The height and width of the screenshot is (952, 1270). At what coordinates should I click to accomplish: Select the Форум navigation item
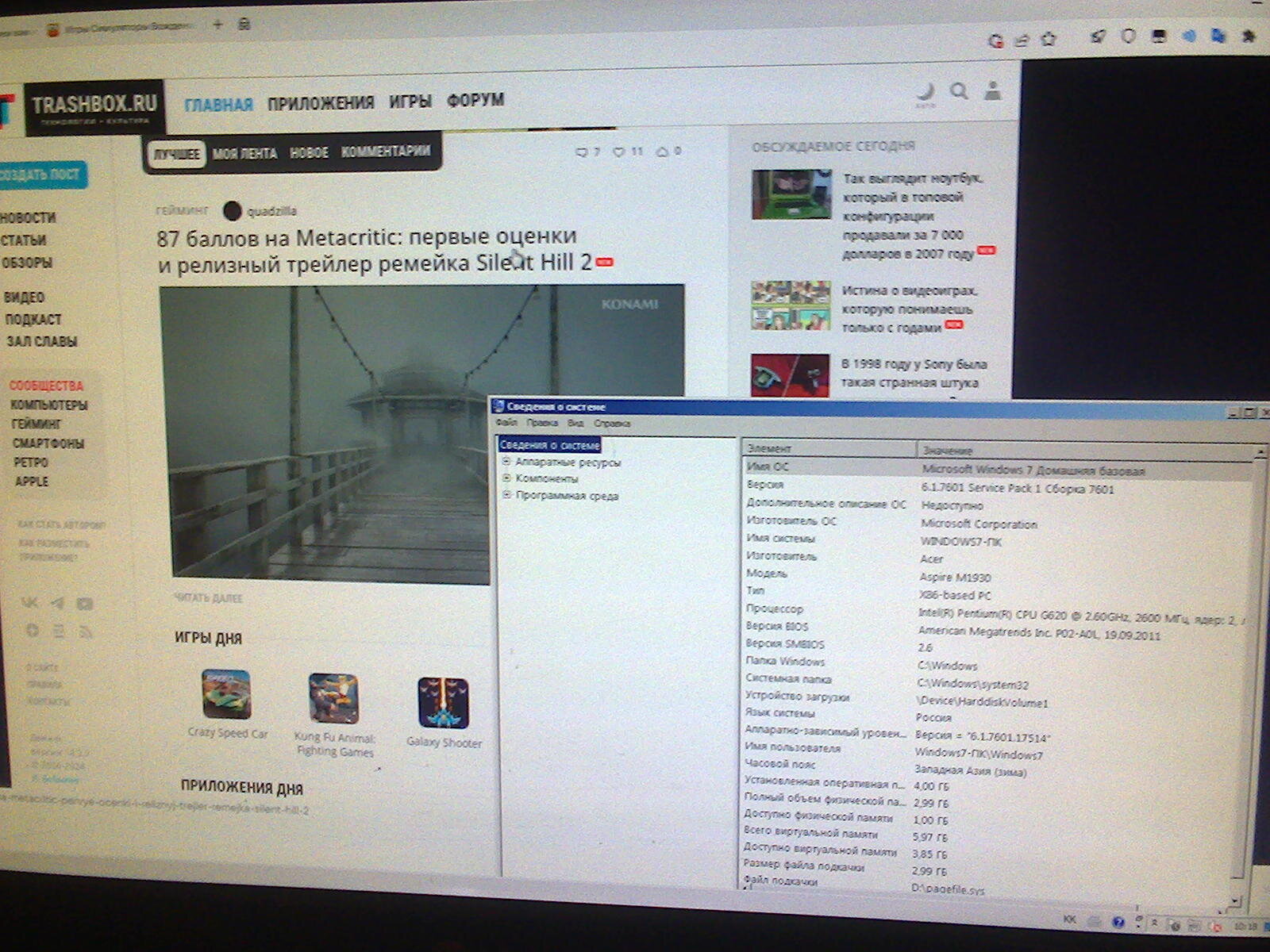pyautogui.click(x=475, y=100)
